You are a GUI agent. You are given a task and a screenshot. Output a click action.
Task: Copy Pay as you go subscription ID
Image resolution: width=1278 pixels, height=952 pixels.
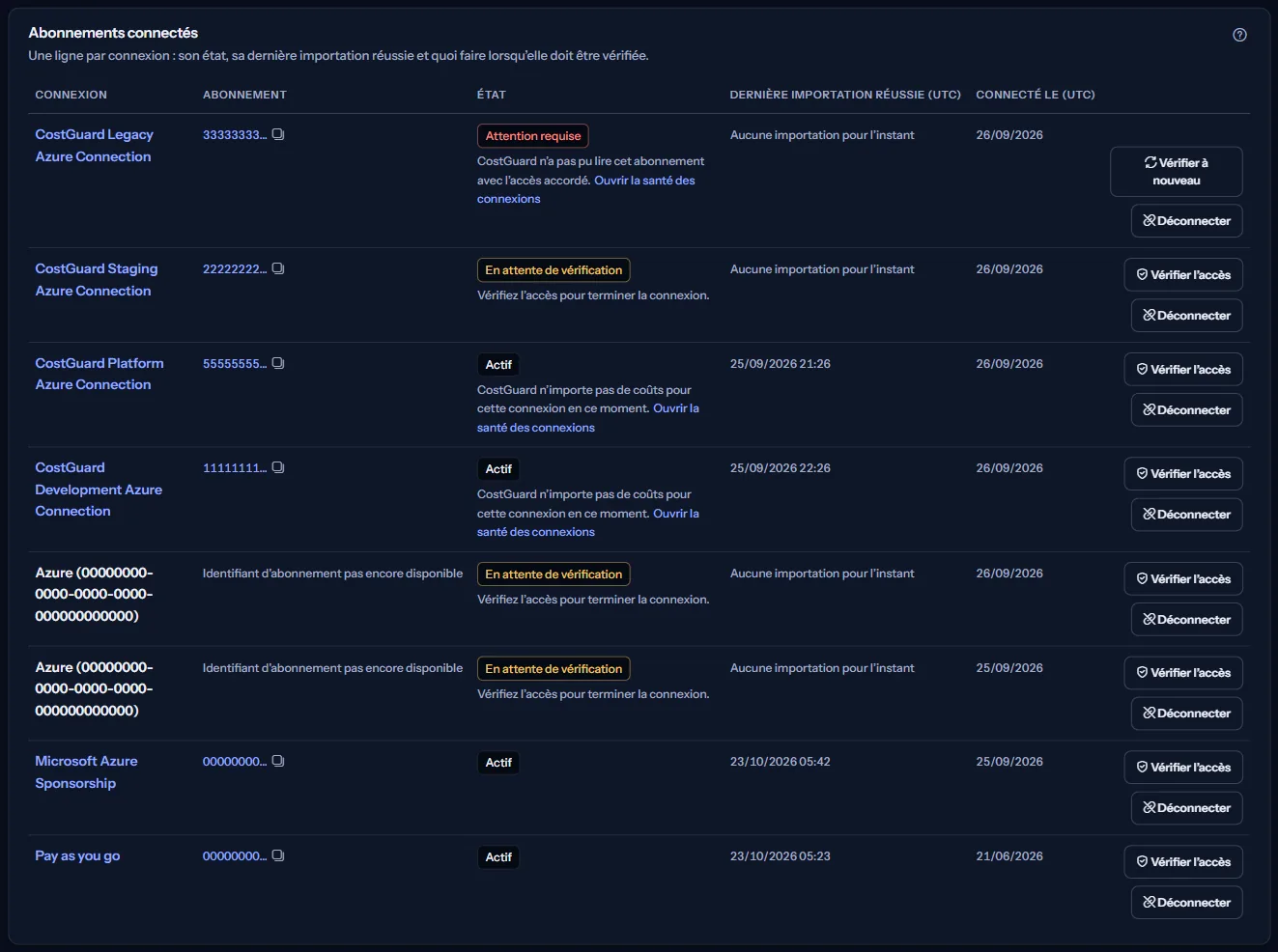[x=278, y=855]
